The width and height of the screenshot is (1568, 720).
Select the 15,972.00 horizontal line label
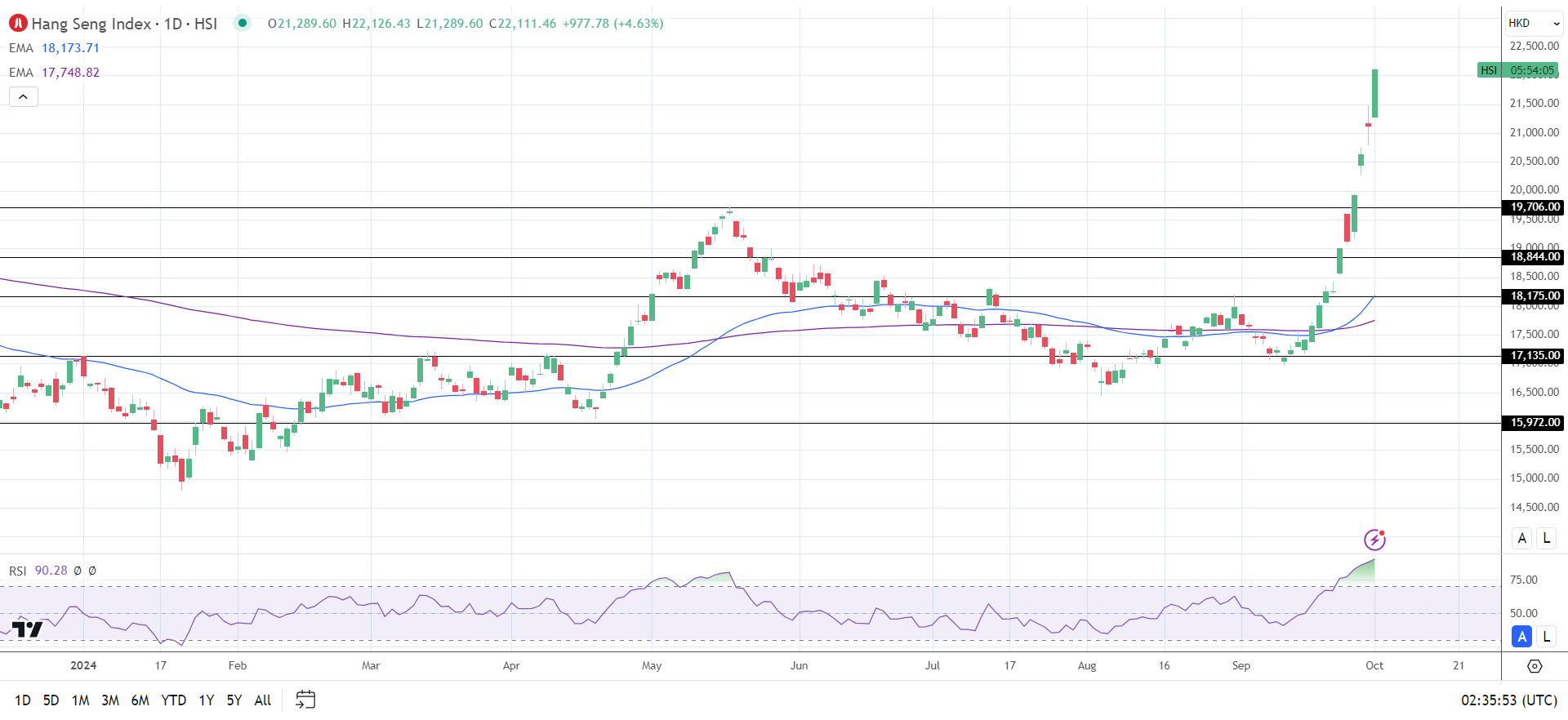(1535, 423)
